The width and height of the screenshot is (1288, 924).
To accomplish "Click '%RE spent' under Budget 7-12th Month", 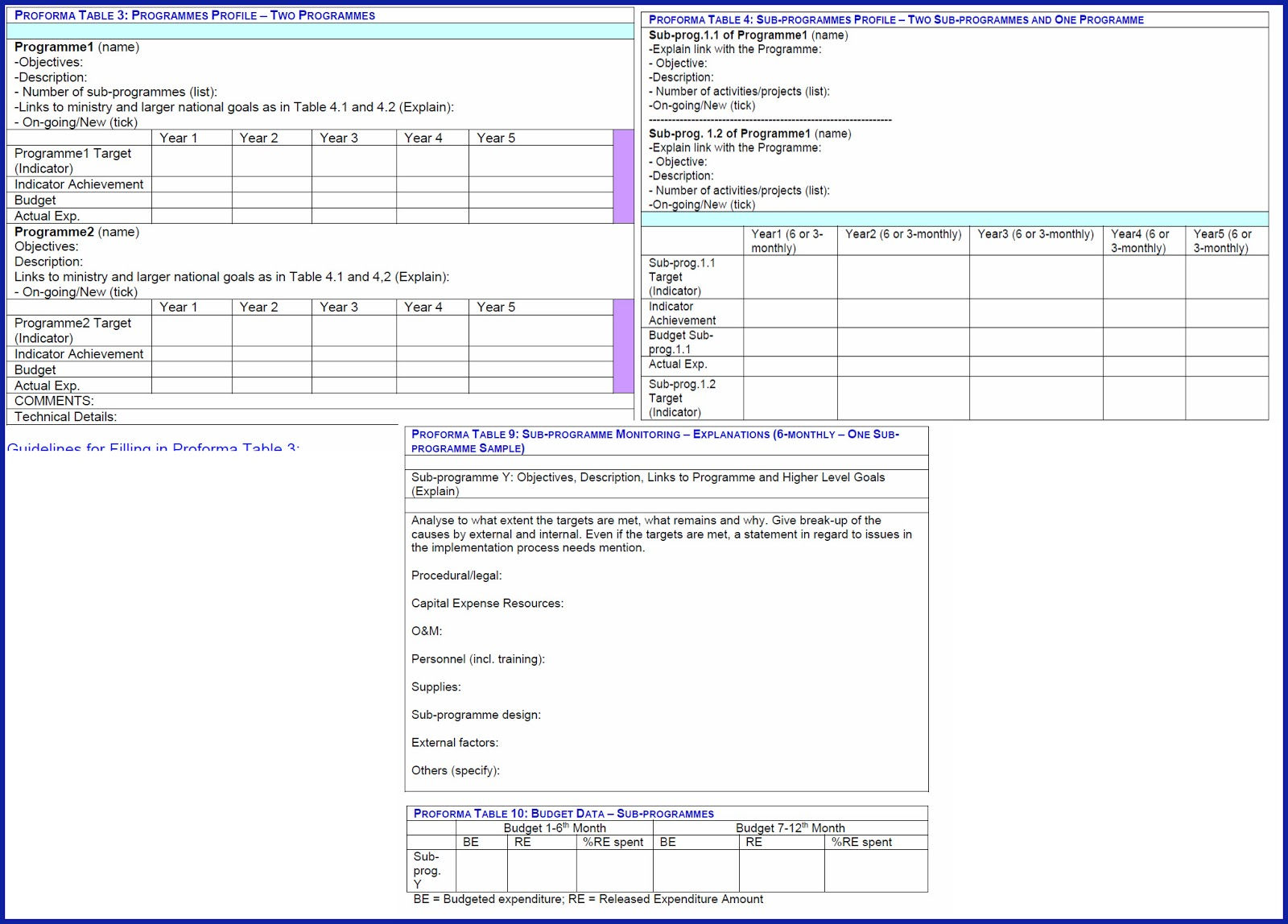I will 862,842.
